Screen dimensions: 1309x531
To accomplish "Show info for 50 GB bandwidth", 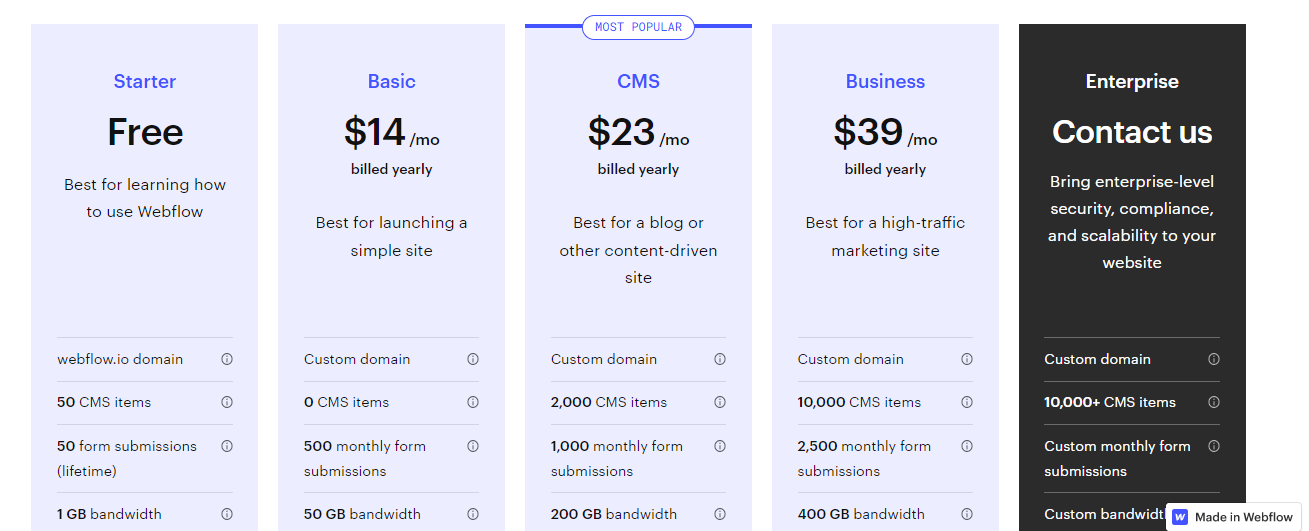I will tap(473, 514).
